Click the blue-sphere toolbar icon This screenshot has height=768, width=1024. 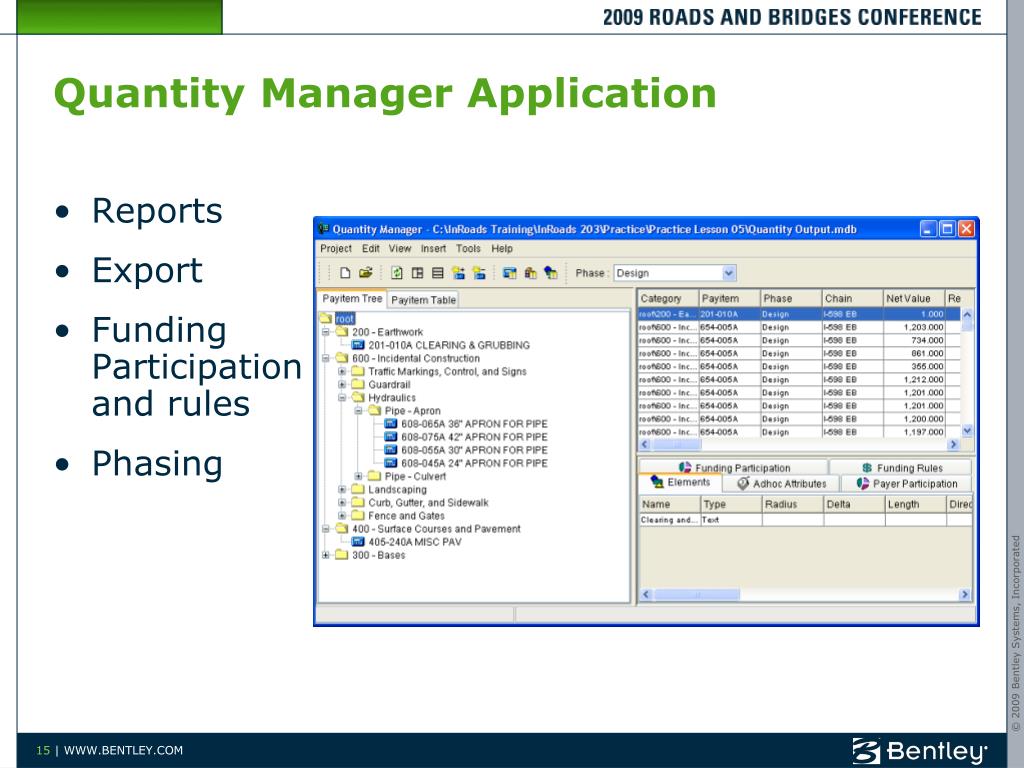pos(551,273)
